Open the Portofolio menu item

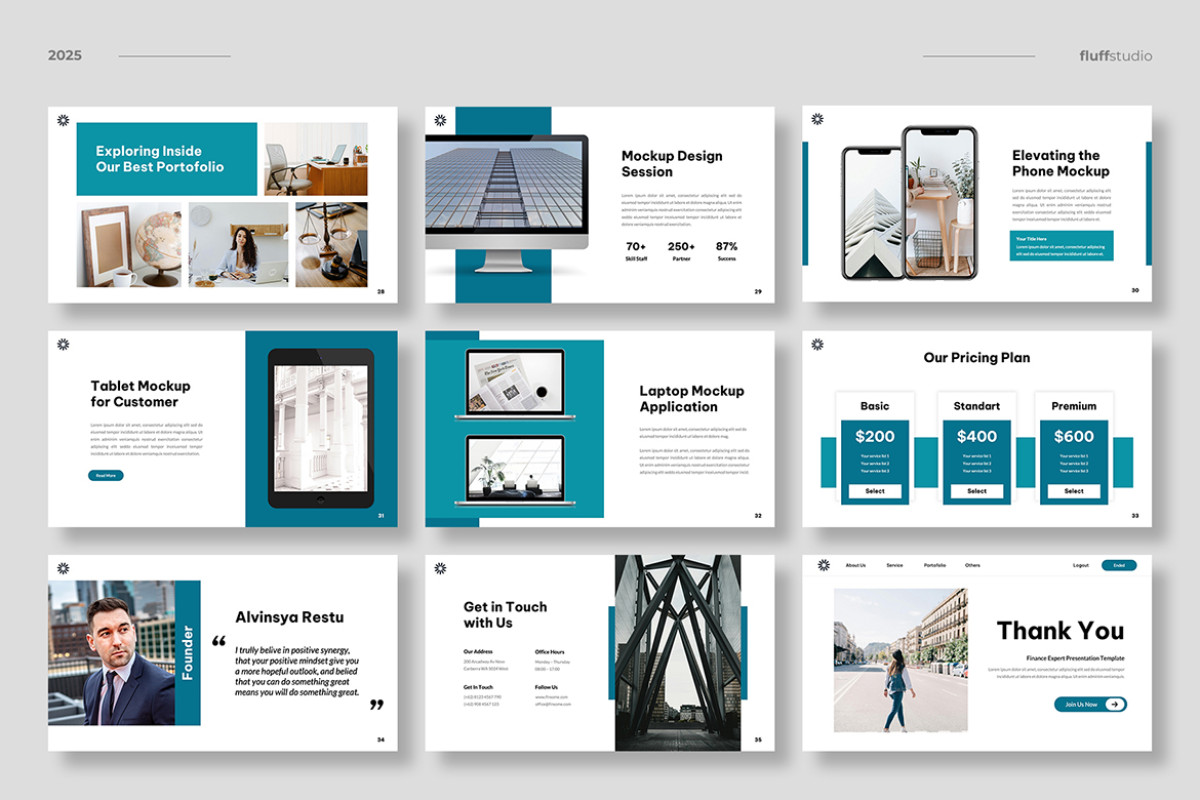point(935,565)
